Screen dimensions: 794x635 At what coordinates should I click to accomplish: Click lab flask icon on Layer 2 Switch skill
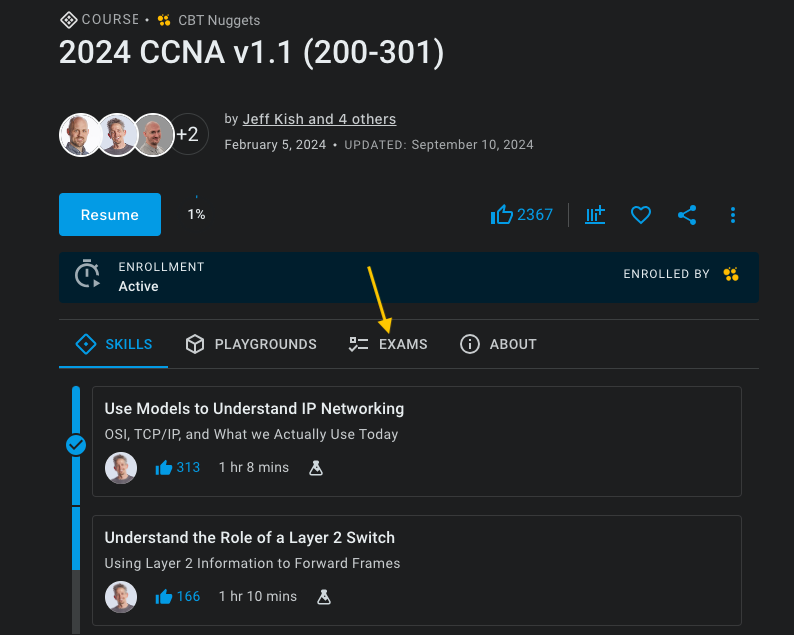coord(324,597)
